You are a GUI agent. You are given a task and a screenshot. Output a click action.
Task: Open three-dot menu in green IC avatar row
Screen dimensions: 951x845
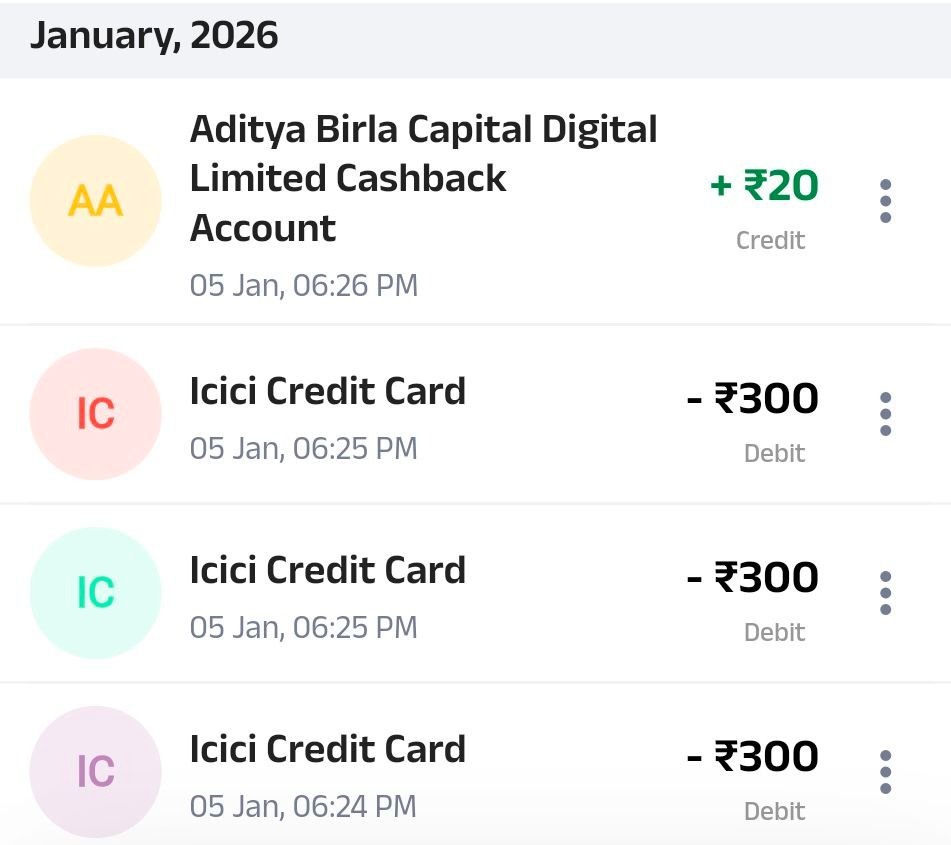click(885, 593)
